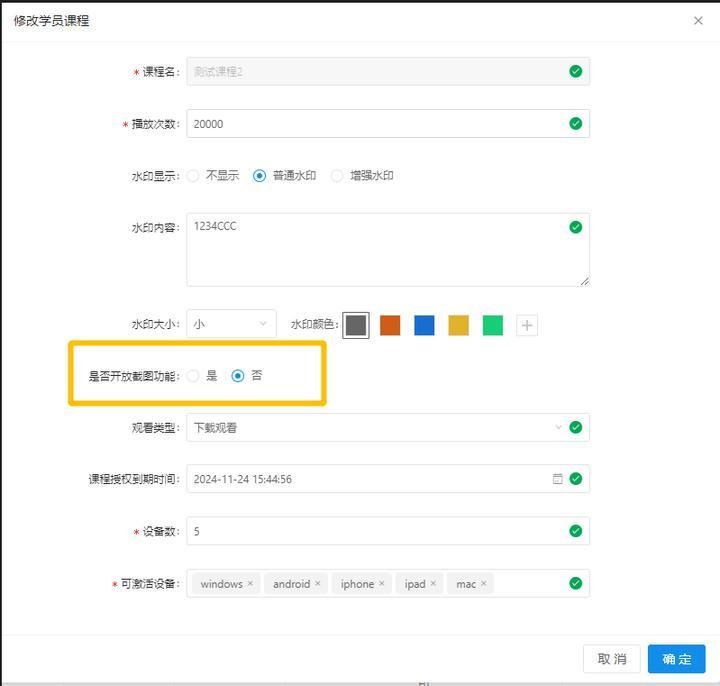The width and height of the screenshot is (720, 686).
Task: Add a custom watermark color with plus icon
Action: pos(527,325)
